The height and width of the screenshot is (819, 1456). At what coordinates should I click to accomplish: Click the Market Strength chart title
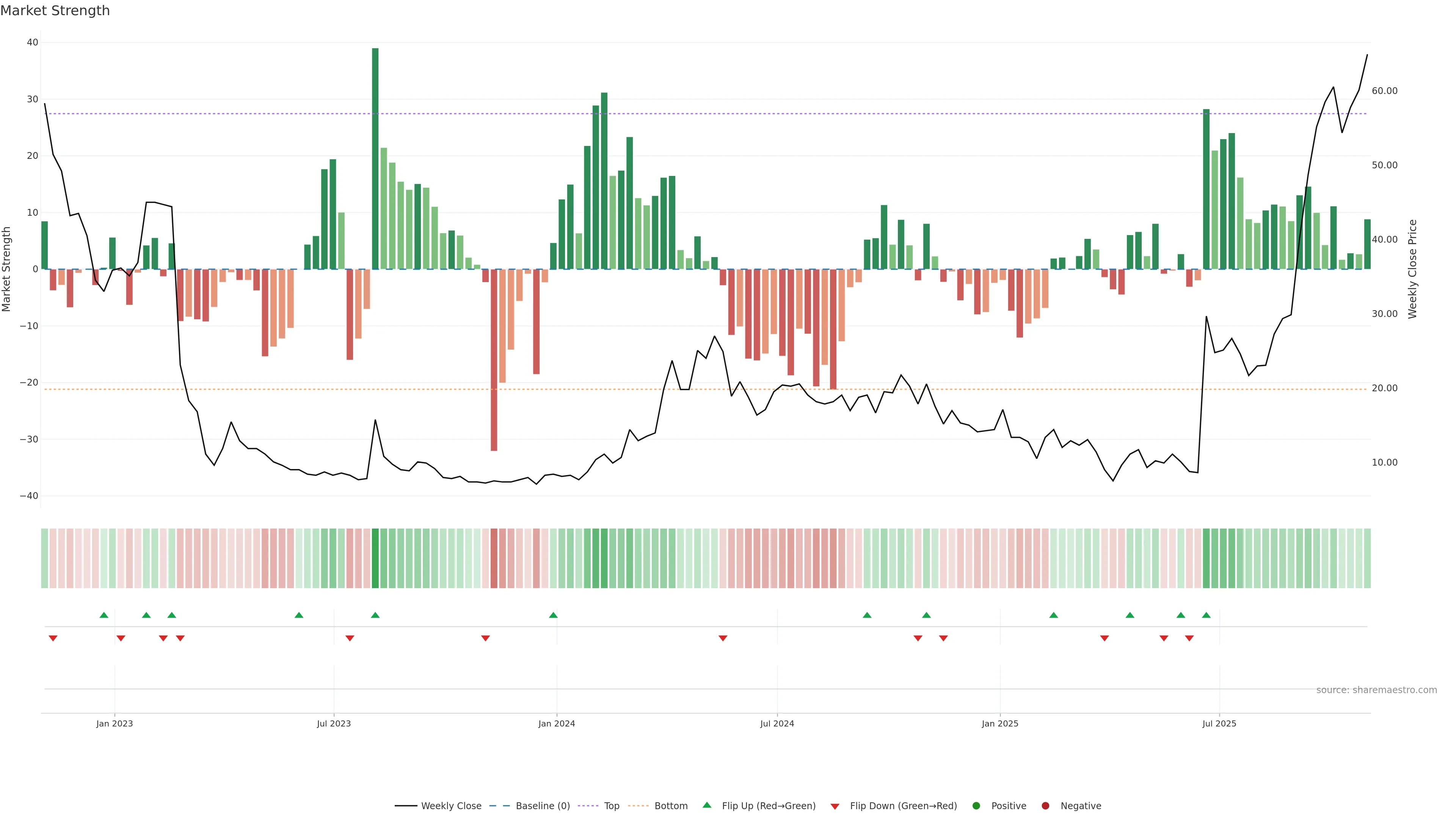tap(55, 11)
